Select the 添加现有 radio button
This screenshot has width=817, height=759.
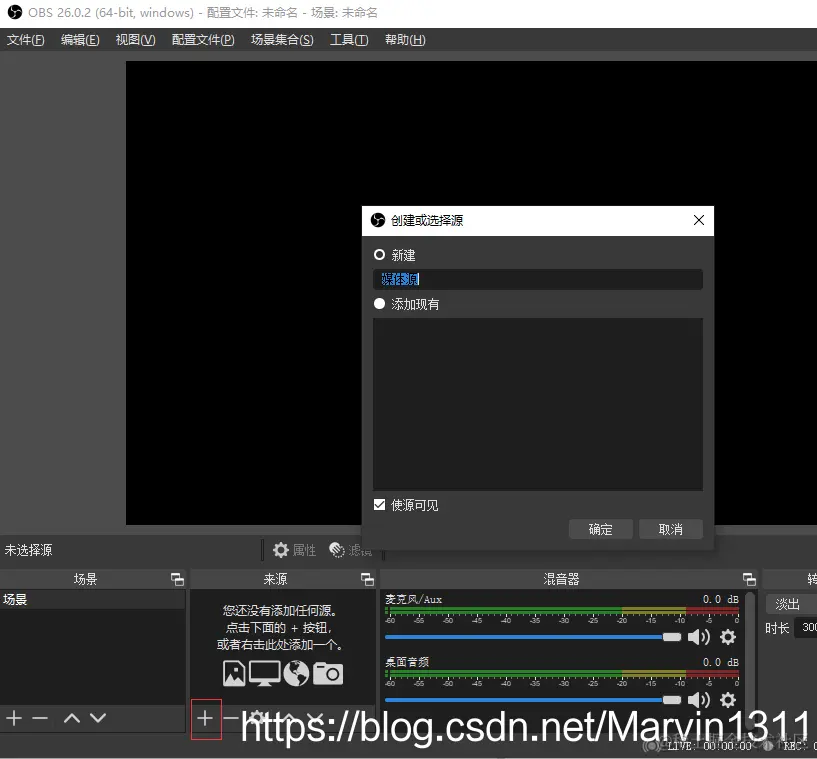[x=379, y=304]
